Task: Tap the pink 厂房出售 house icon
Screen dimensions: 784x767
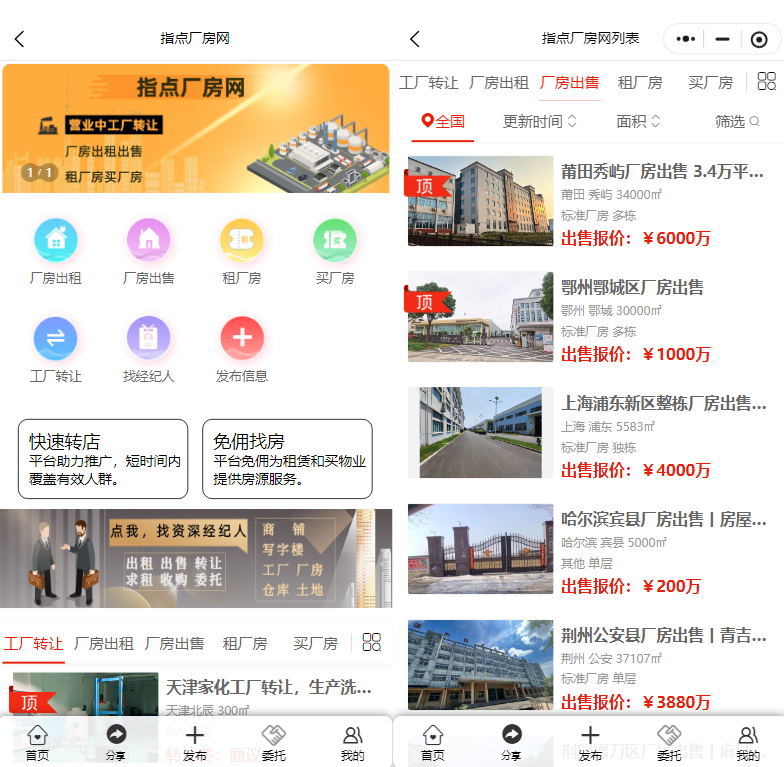Action: pyautogui.click(x=148, y=240)
